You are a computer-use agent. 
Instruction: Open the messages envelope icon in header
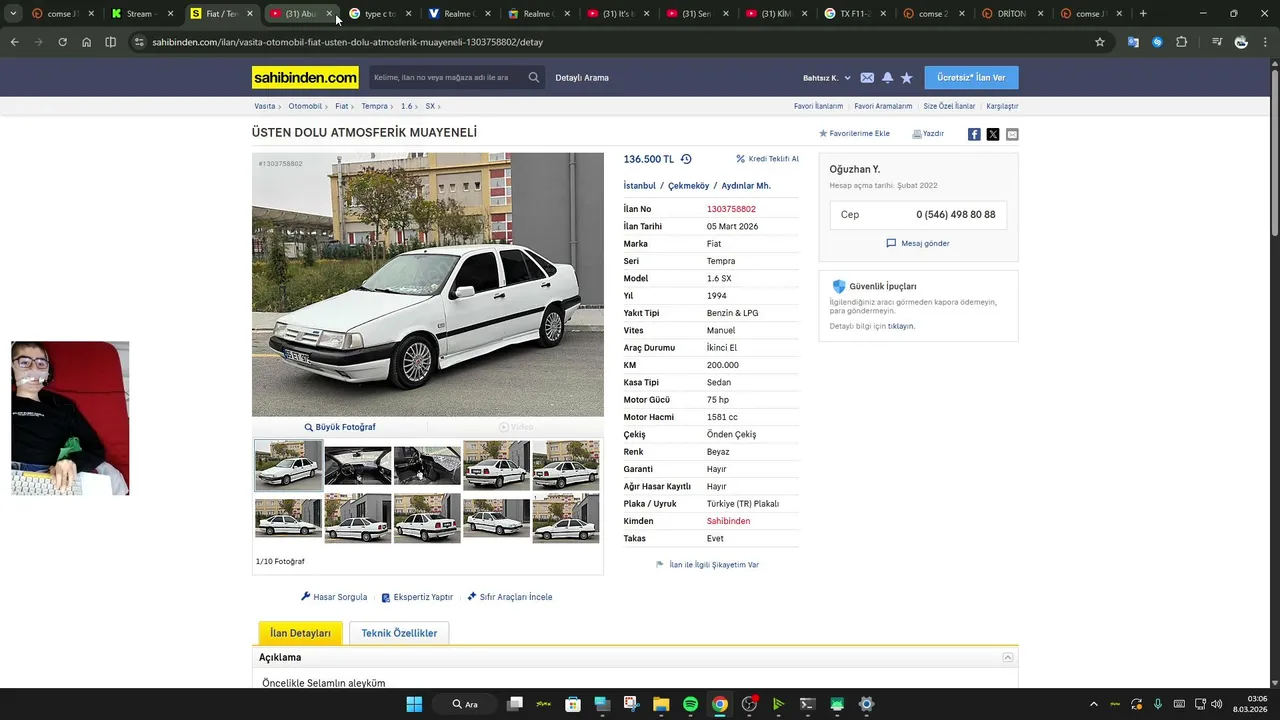[x=867, y=78]
